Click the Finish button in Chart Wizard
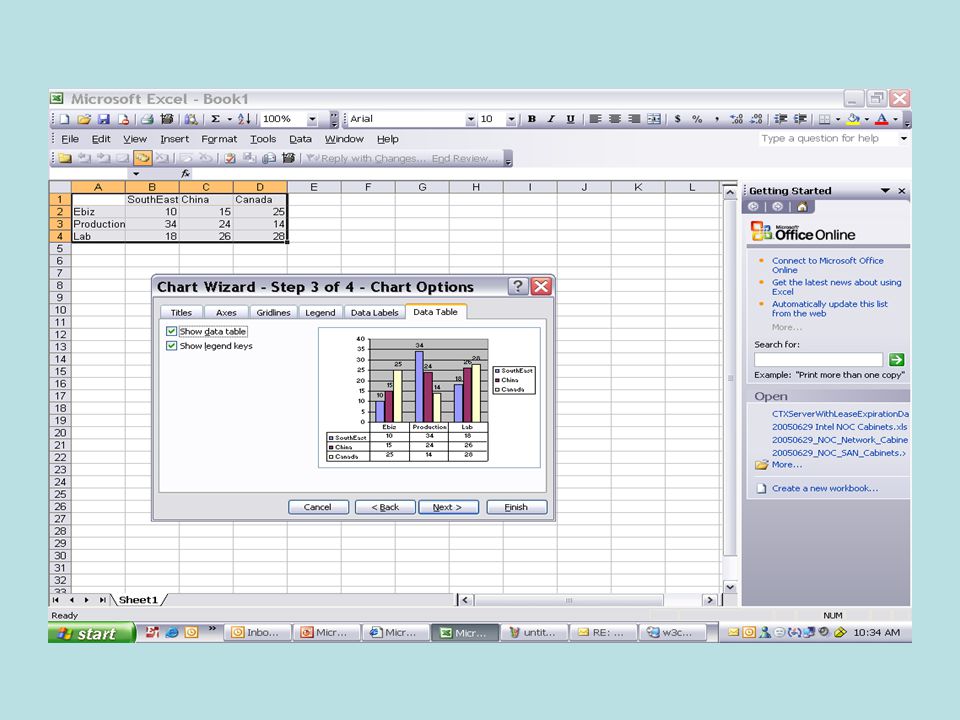Viewport: 960px width, 720px height. (516, 507)
